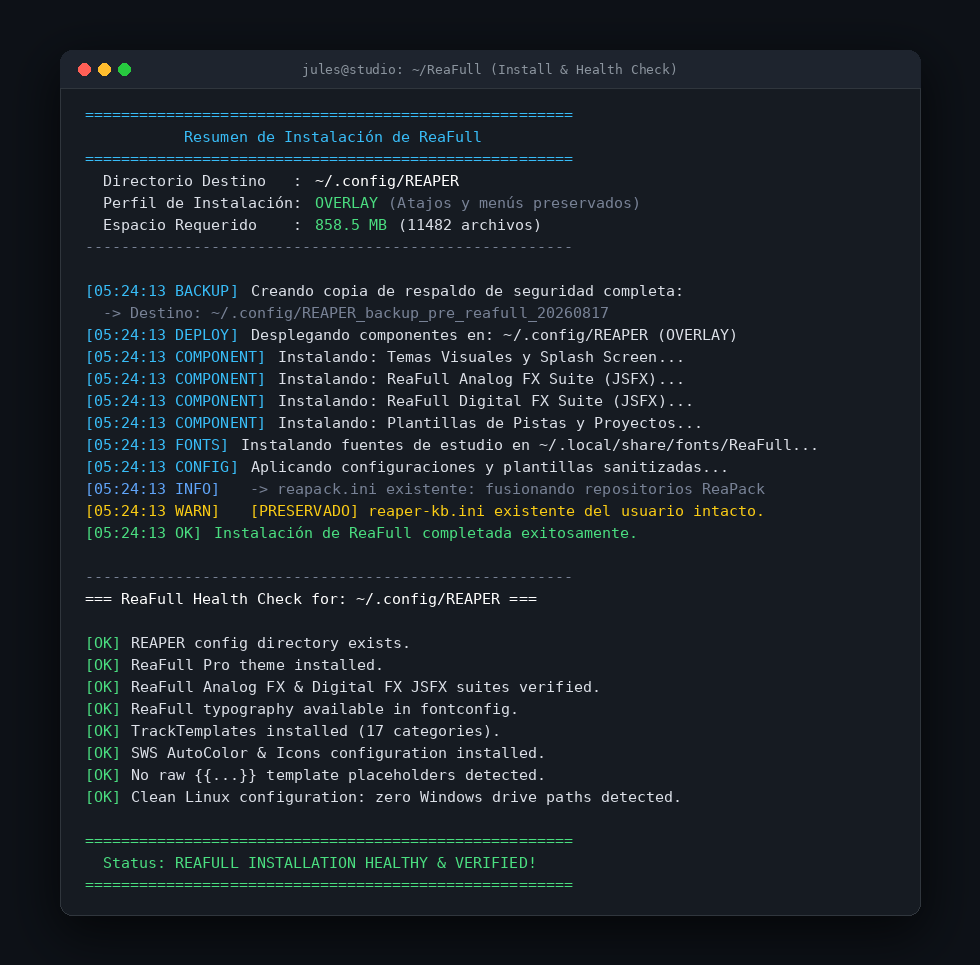The height and width of the screenshot is (965, 980).
Task: Click 'REAPER config directory exists.' line
Action: click(x=270, y=643)
